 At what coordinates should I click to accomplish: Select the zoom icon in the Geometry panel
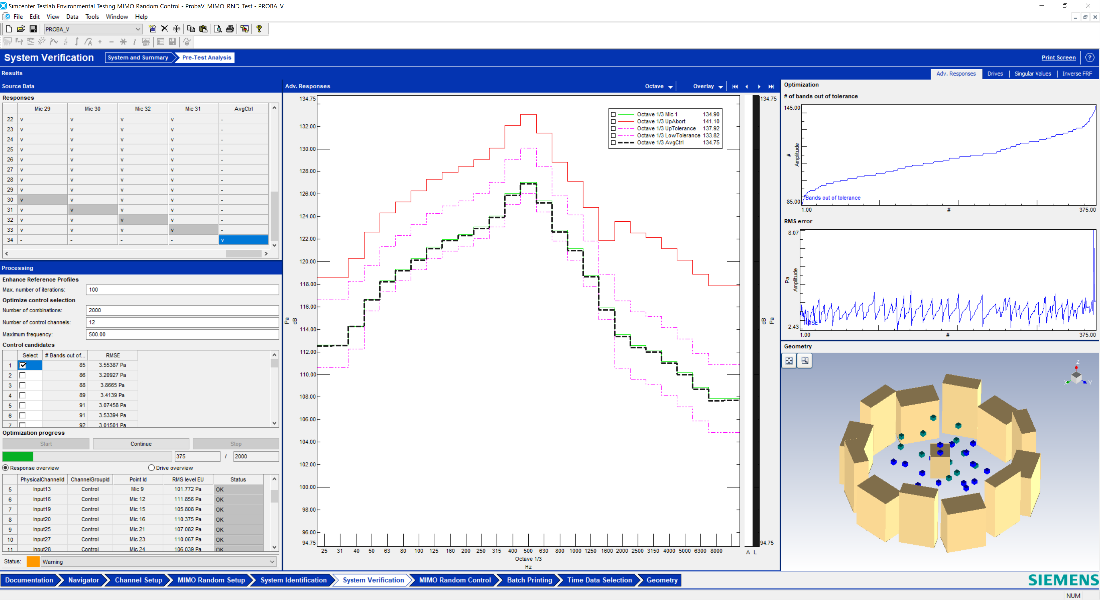click(x=805, y=360)
